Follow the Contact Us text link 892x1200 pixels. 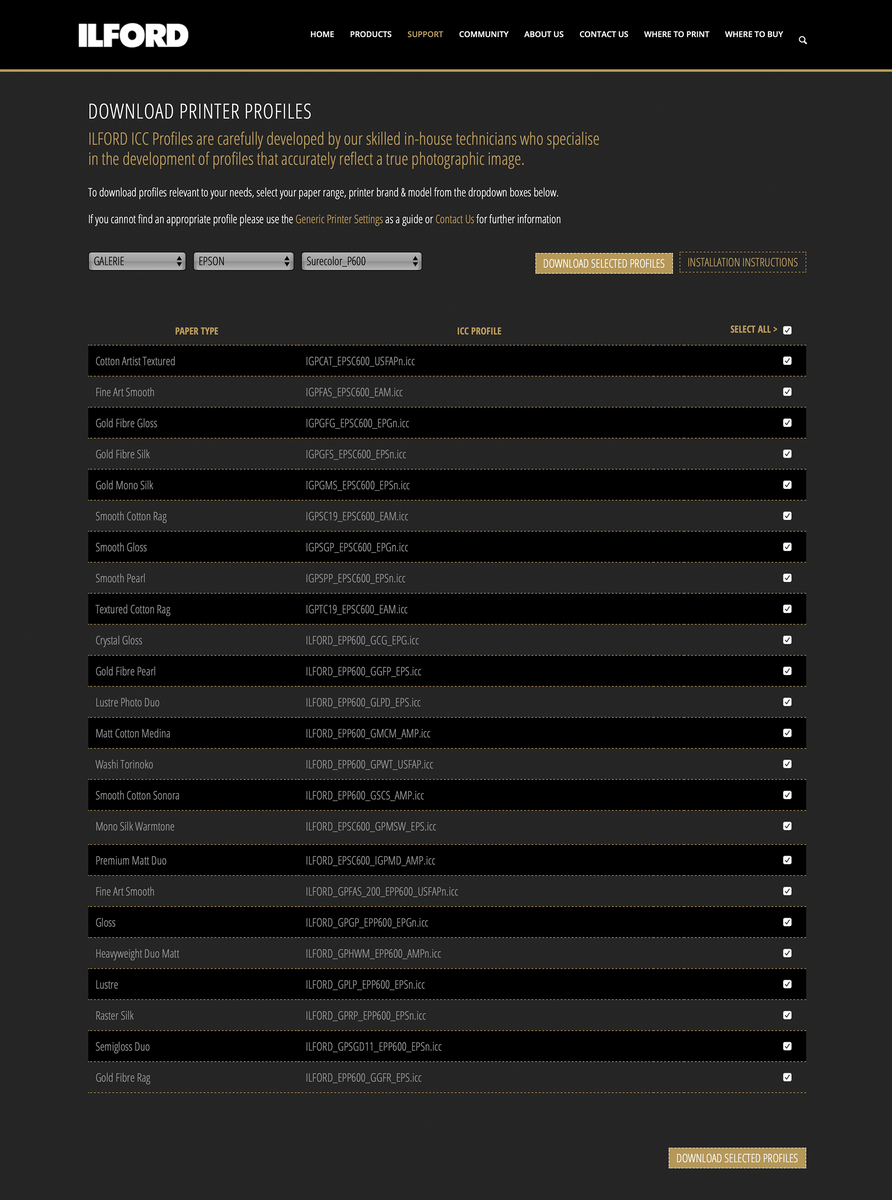[x=455, y=219]
